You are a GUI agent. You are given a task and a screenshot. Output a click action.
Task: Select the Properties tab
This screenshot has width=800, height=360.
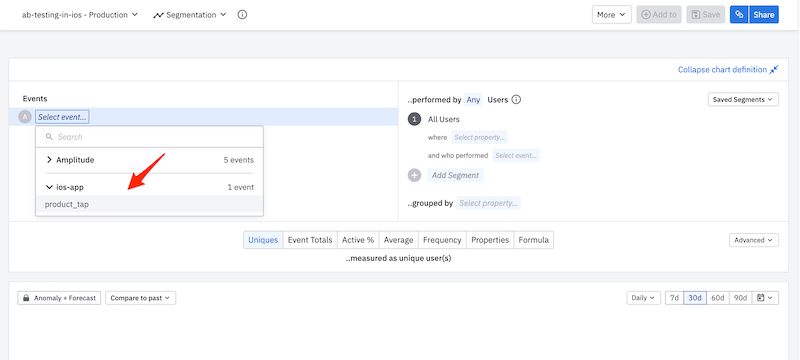coord(490,240)
